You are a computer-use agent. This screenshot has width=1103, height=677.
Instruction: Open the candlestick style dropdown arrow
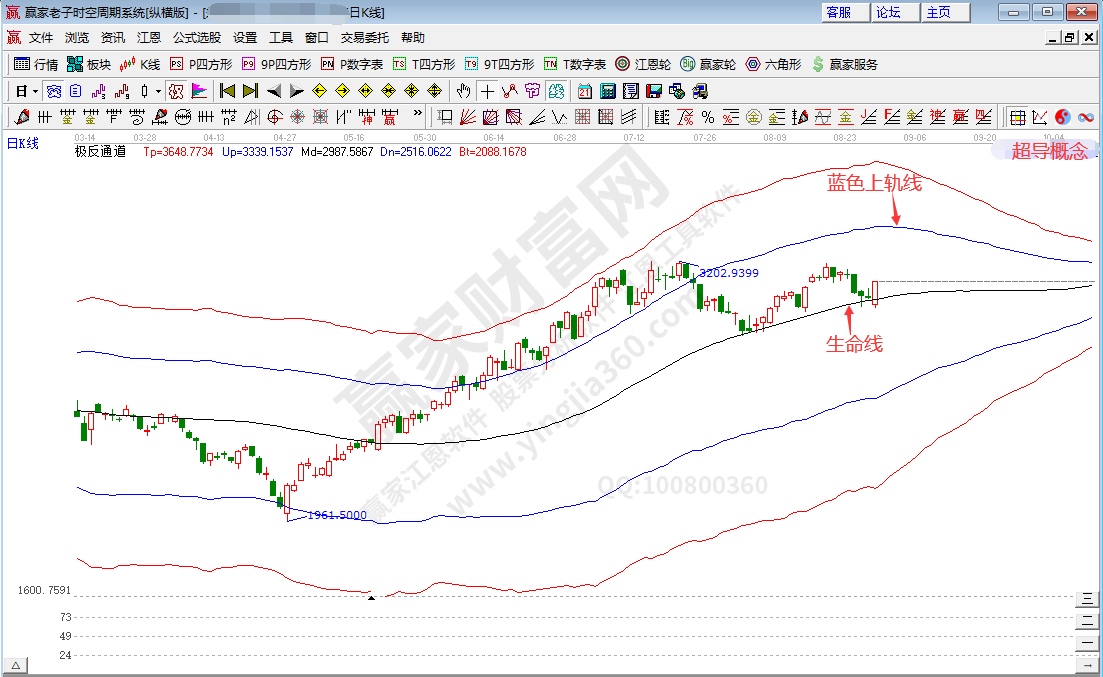(158, 91)
